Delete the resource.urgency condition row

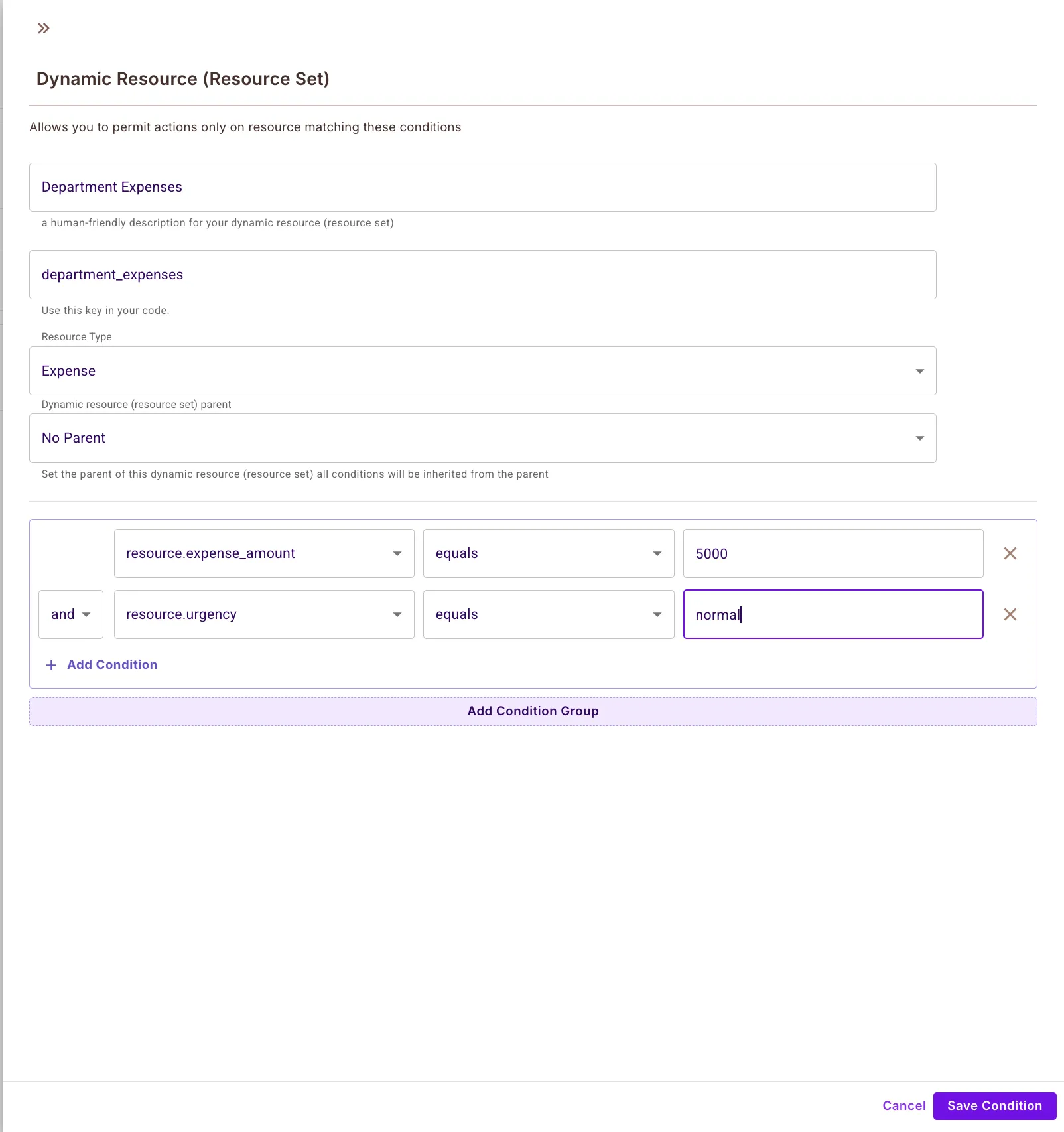coord(1010,614)
